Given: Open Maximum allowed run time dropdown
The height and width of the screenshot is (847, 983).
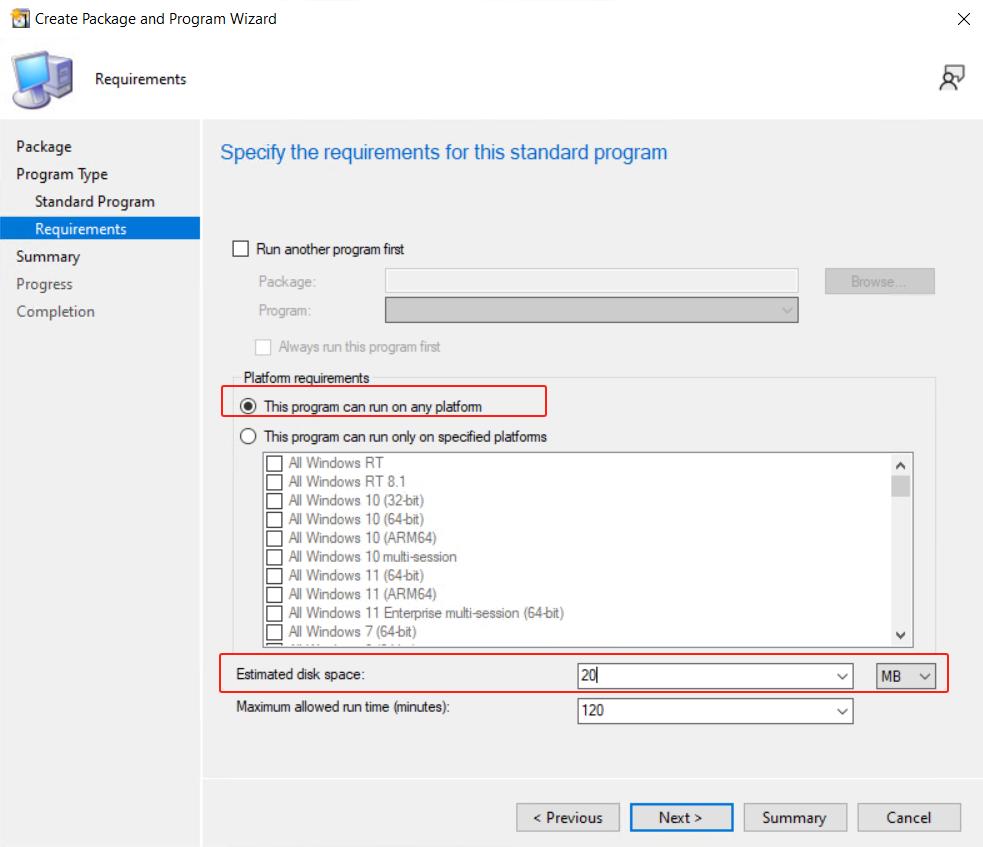Looking at the screenshot, I should pyautogui.click(x=842, y=711).
